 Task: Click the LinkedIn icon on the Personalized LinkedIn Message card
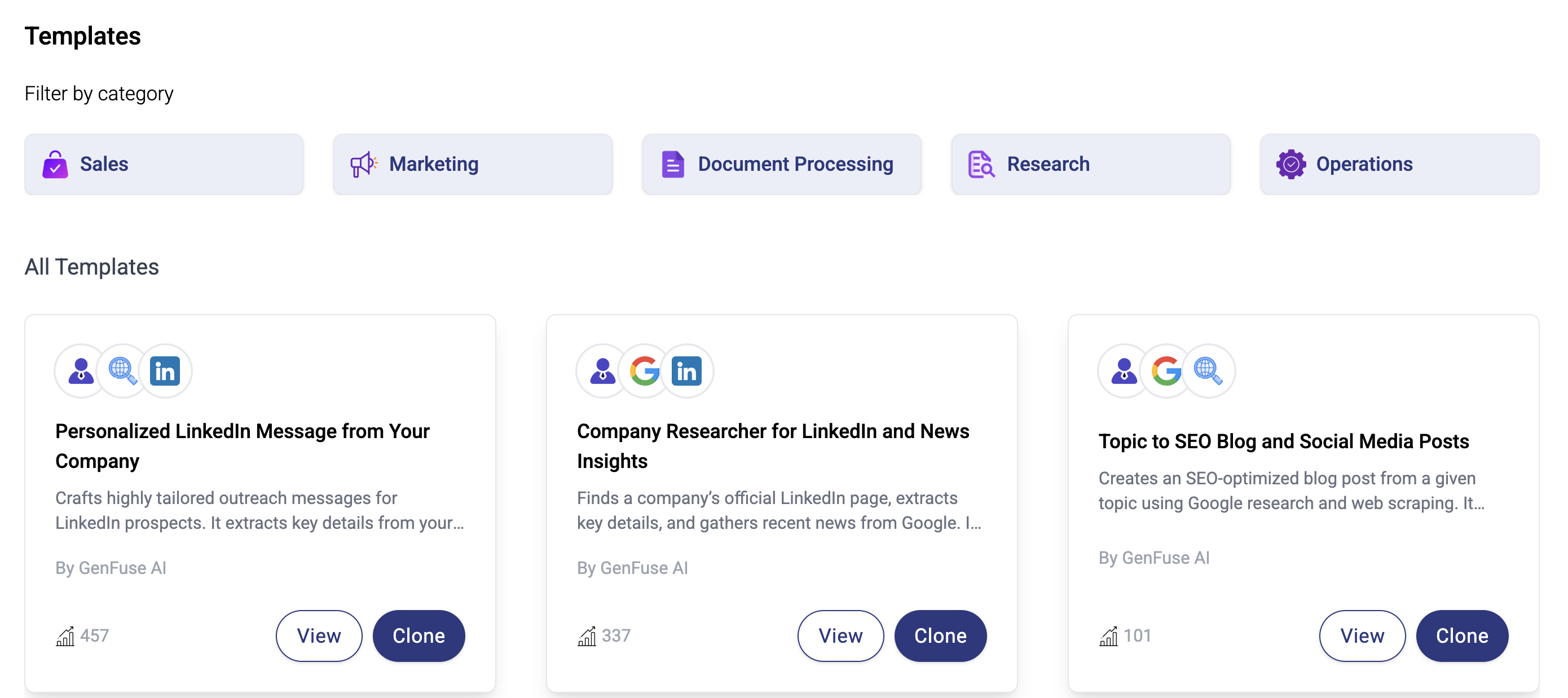click(165, 370)
